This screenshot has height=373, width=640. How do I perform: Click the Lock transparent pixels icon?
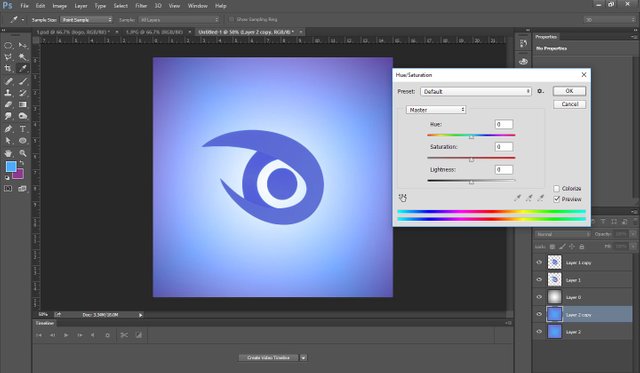pyautogui.click(x=552, y=246)
